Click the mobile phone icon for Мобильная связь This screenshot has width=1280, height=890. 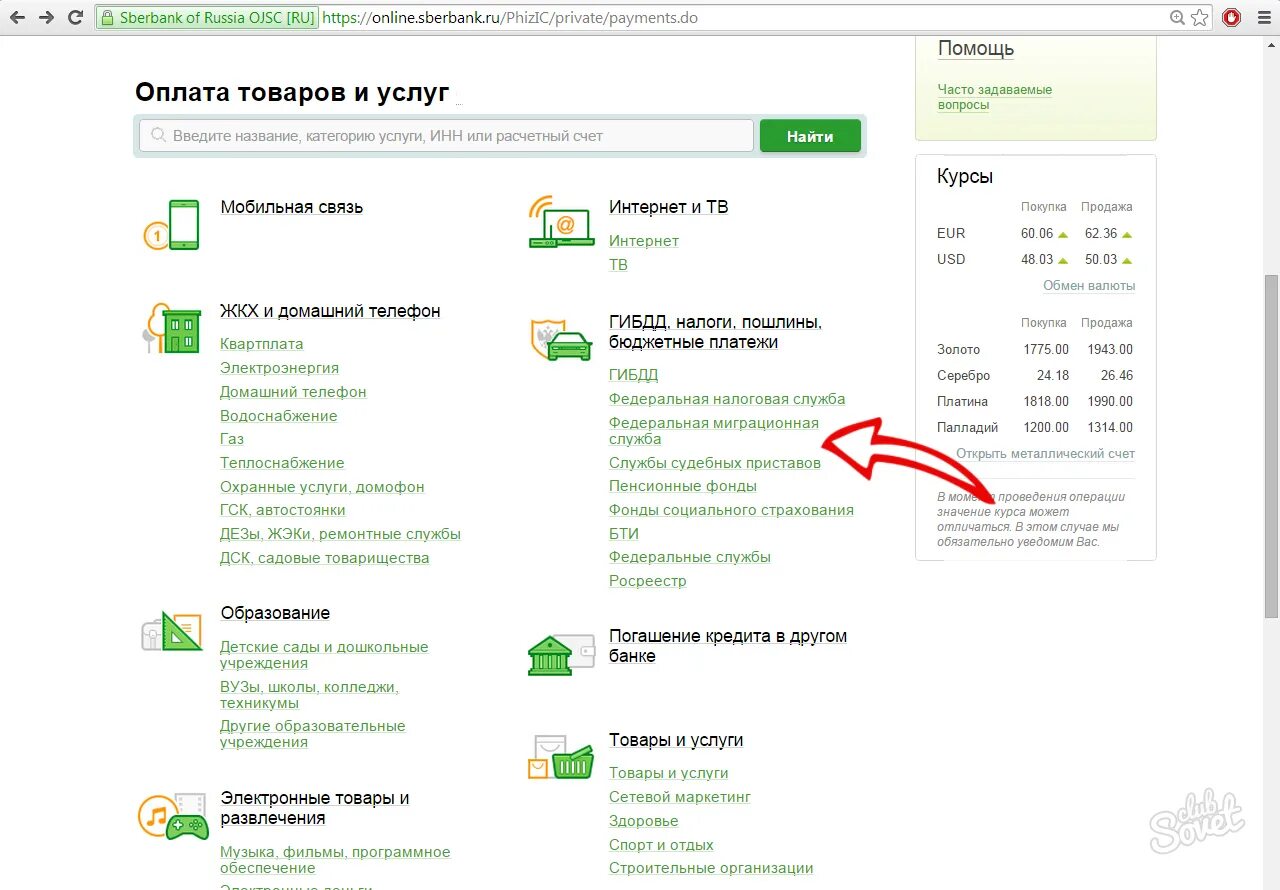pyautogui.click(x=183, y=224)
